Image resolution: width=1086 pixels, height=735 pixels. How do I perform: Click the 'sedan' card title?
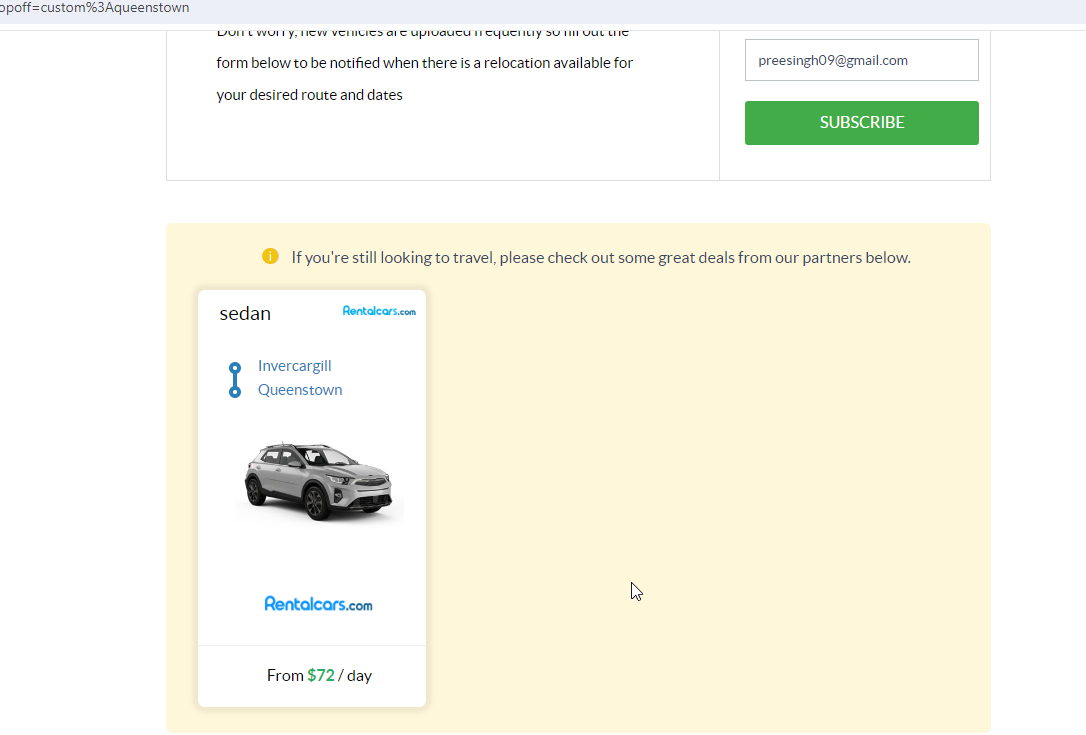(245, 314)
